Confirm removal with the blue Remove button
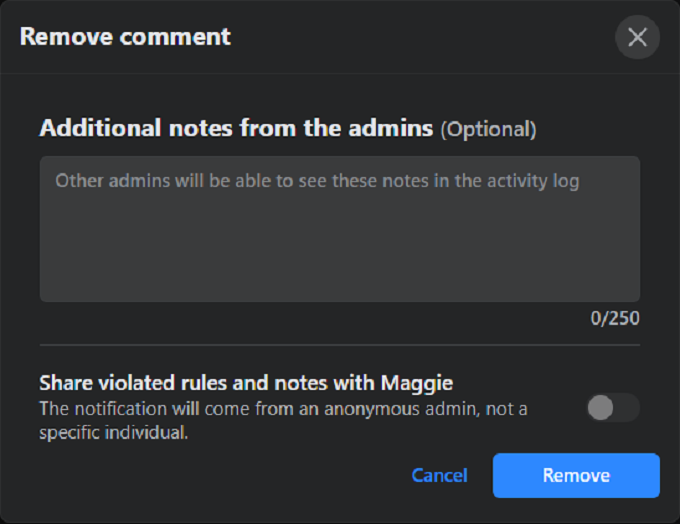Image resolution: width=680 pixels, height=524 pixels. tap(576, 475)
